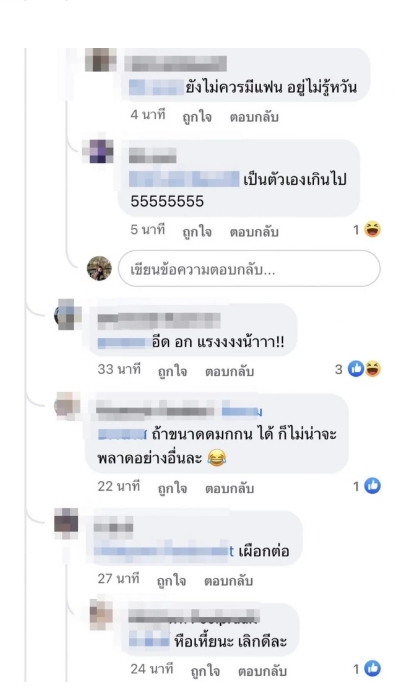Like the 24 นาที reply
This screenshot has height=696, width=409.
(205, 671)
